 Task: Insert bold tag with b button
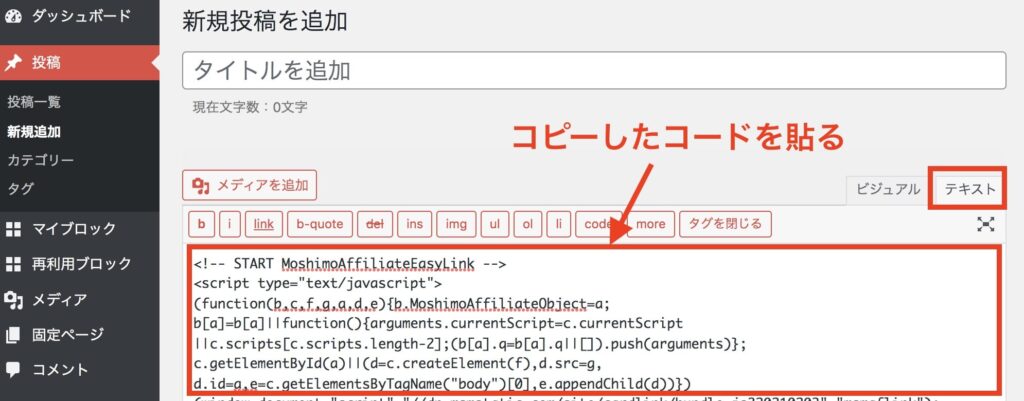coord(202,224)
